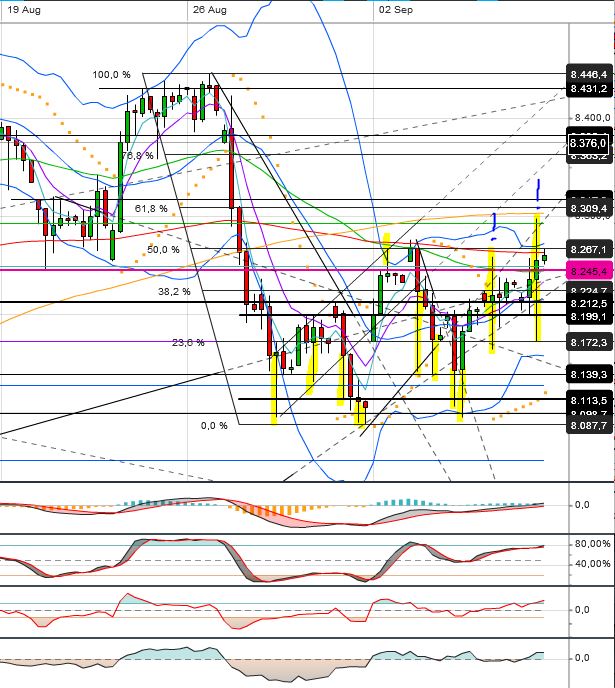Image resolution: width=615 pixels, height=688 pixels.
Task: Select the white-bordered 8.376,0 current price label
Action: 588,143
